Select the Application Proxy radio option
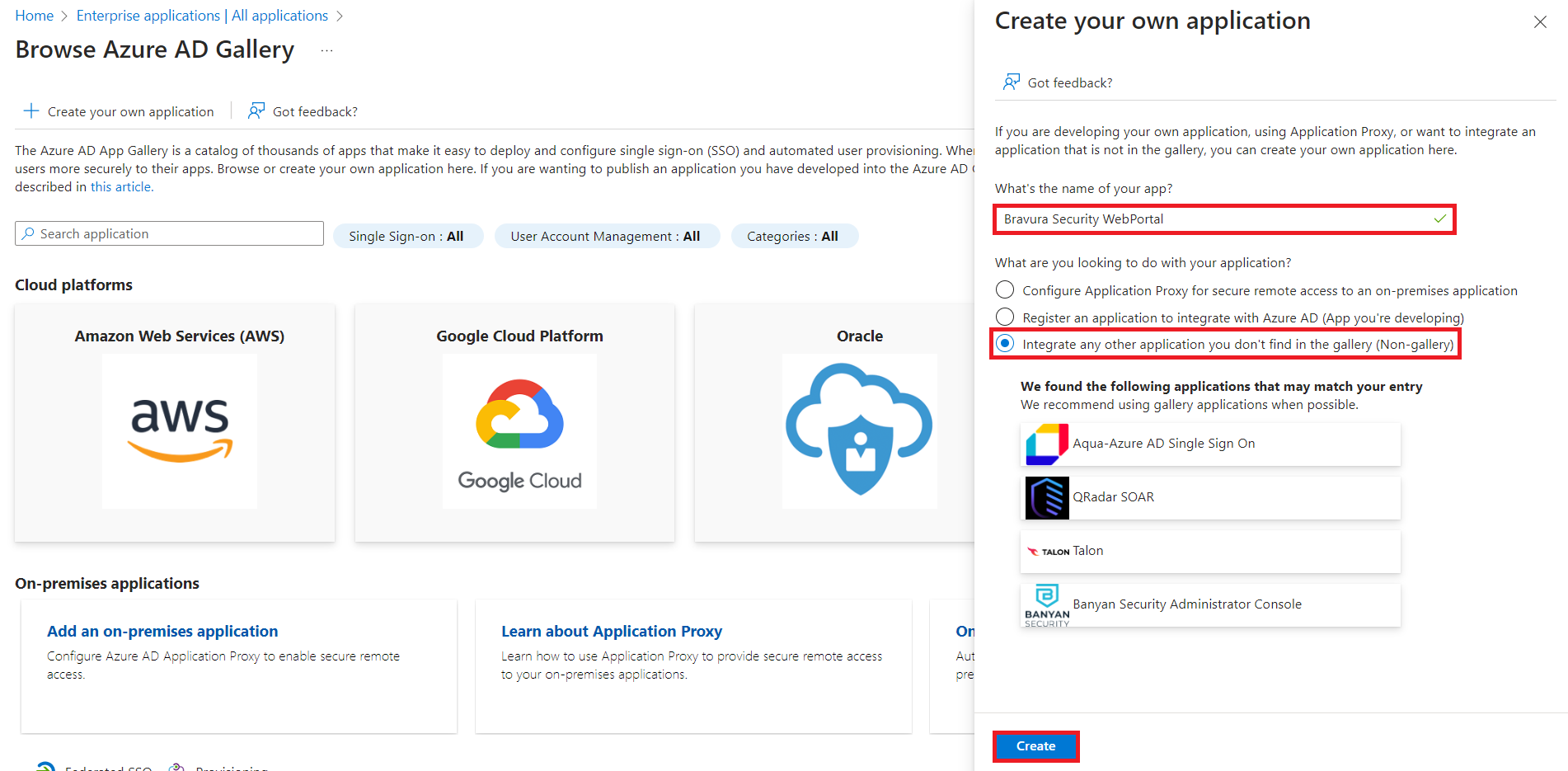The image size is (1568, 771). (1004, 290)
